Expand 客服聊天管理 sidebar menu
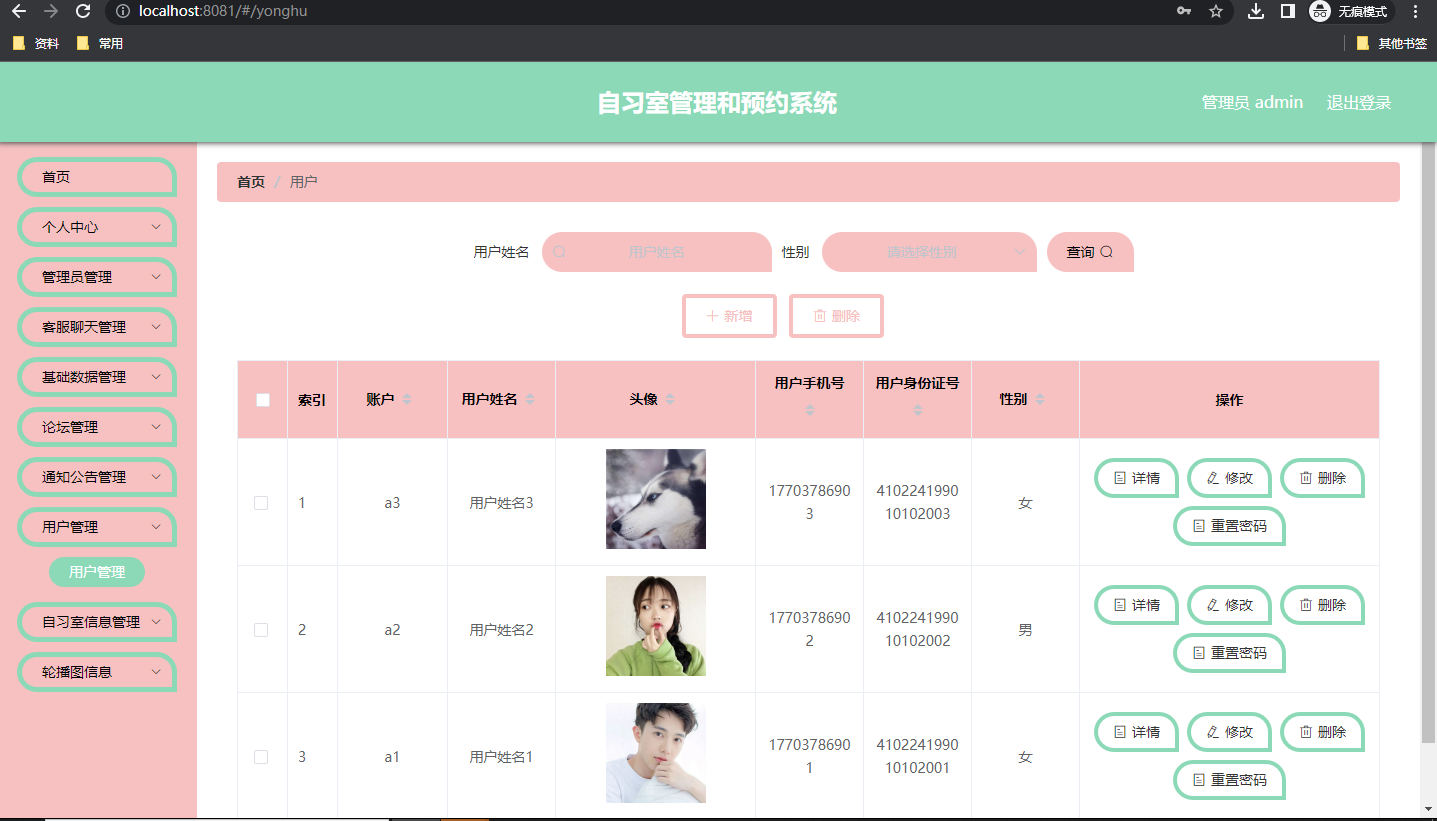Screen dimensions: 1437x821 (x=97, y=327)
